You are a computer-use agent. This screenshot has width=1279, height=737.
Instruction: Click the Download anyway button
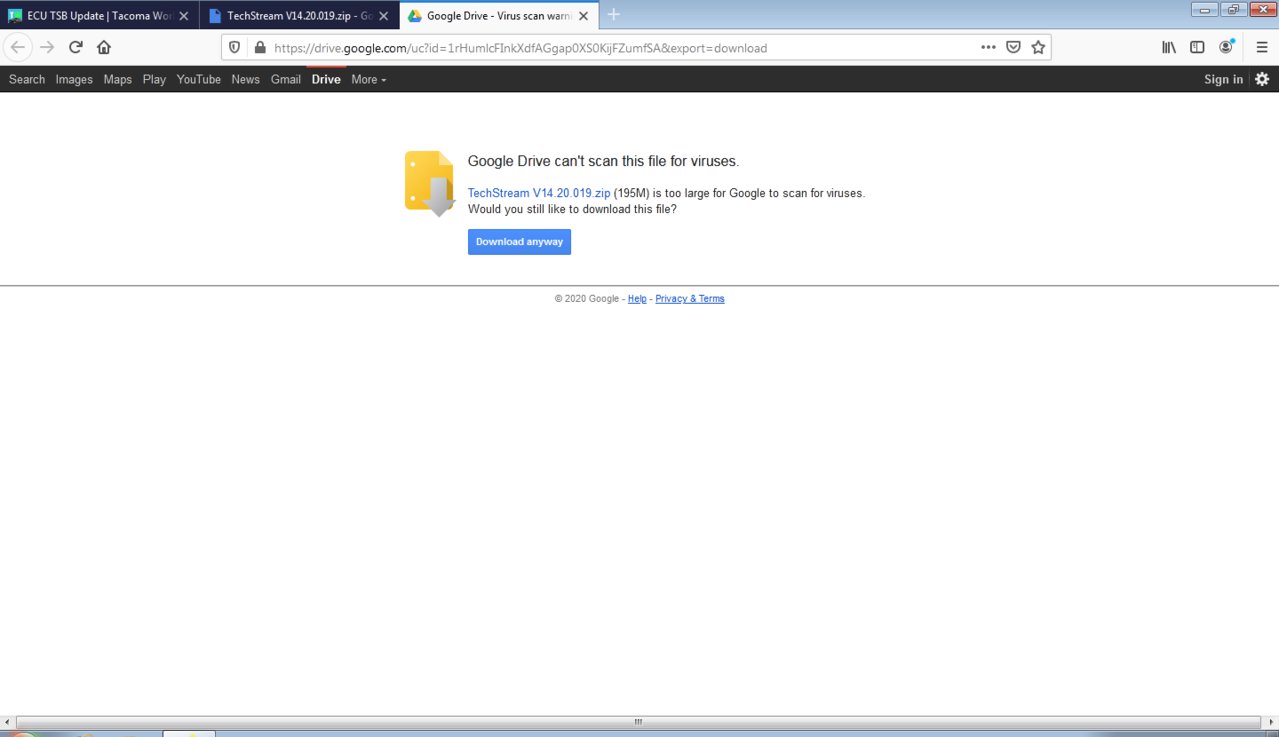coord(519,242)
